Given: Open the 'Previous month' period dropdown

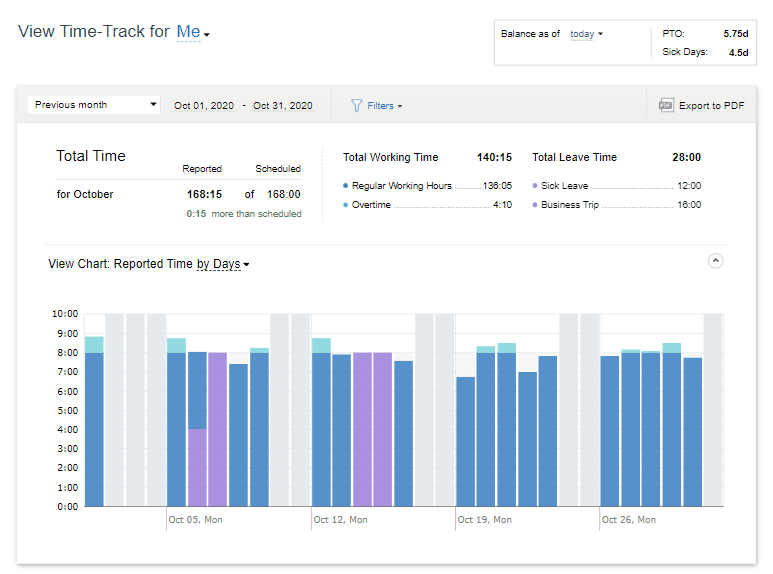Looking at the screenshot, I should [94, 105].
